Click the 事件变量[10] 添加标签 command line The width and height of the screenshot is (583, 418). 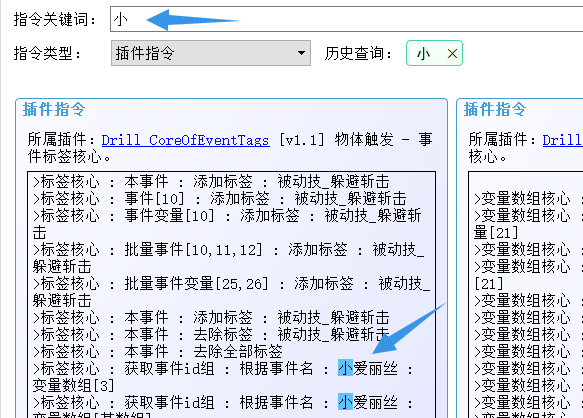[227, 224]
